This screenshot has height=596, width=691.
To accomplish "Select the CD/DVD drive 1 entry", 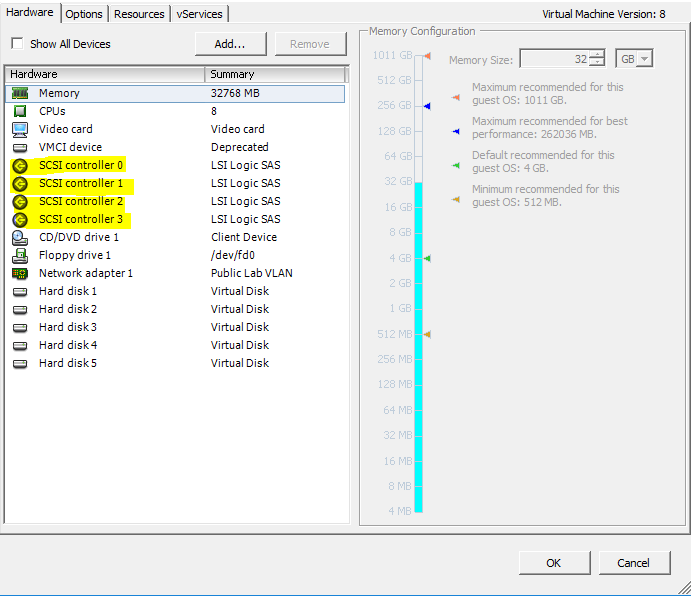I will 175,238.
